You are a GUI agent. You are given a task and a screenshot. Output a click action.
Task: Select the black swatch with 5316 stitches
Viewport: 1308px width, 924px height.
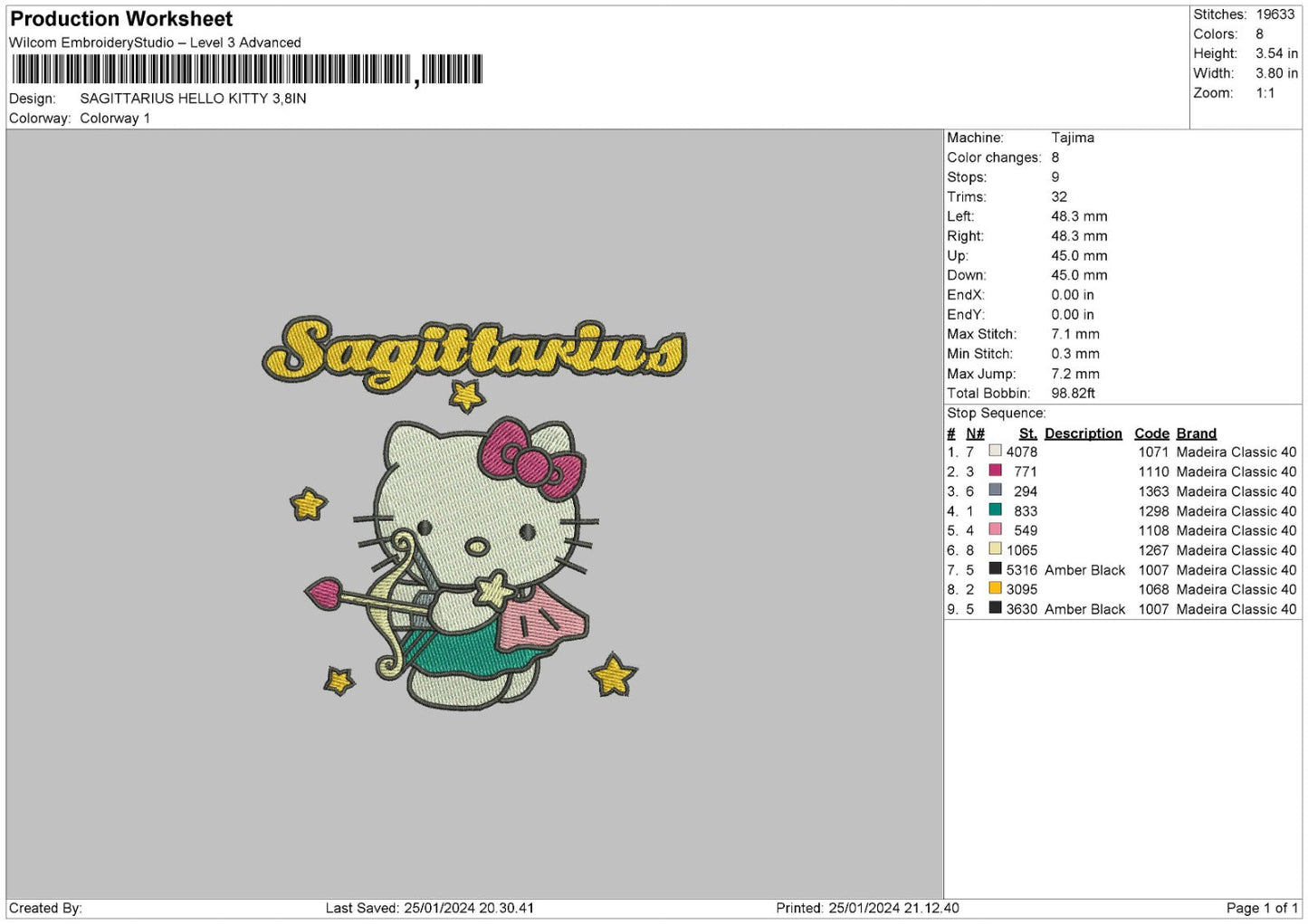(995, 569)
